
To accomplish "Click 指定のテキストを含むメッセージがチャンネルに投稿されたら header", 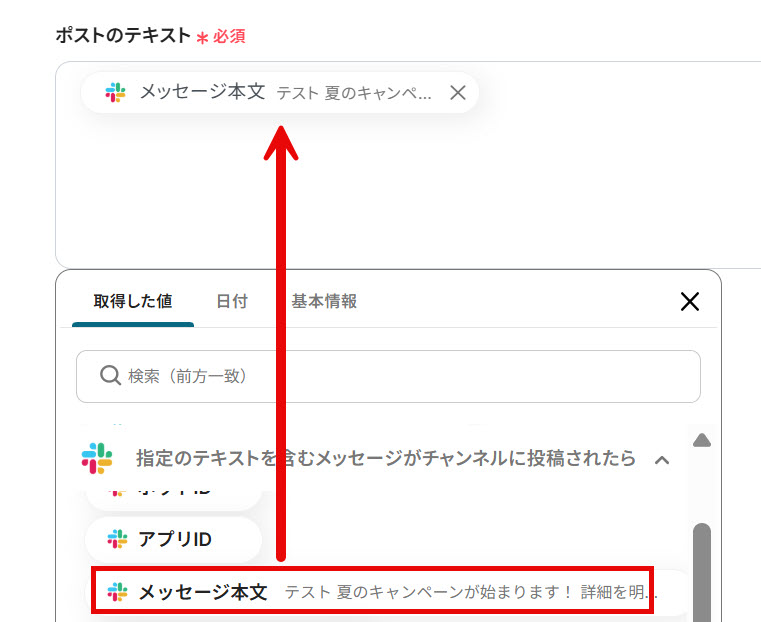I will pos(386,458).
